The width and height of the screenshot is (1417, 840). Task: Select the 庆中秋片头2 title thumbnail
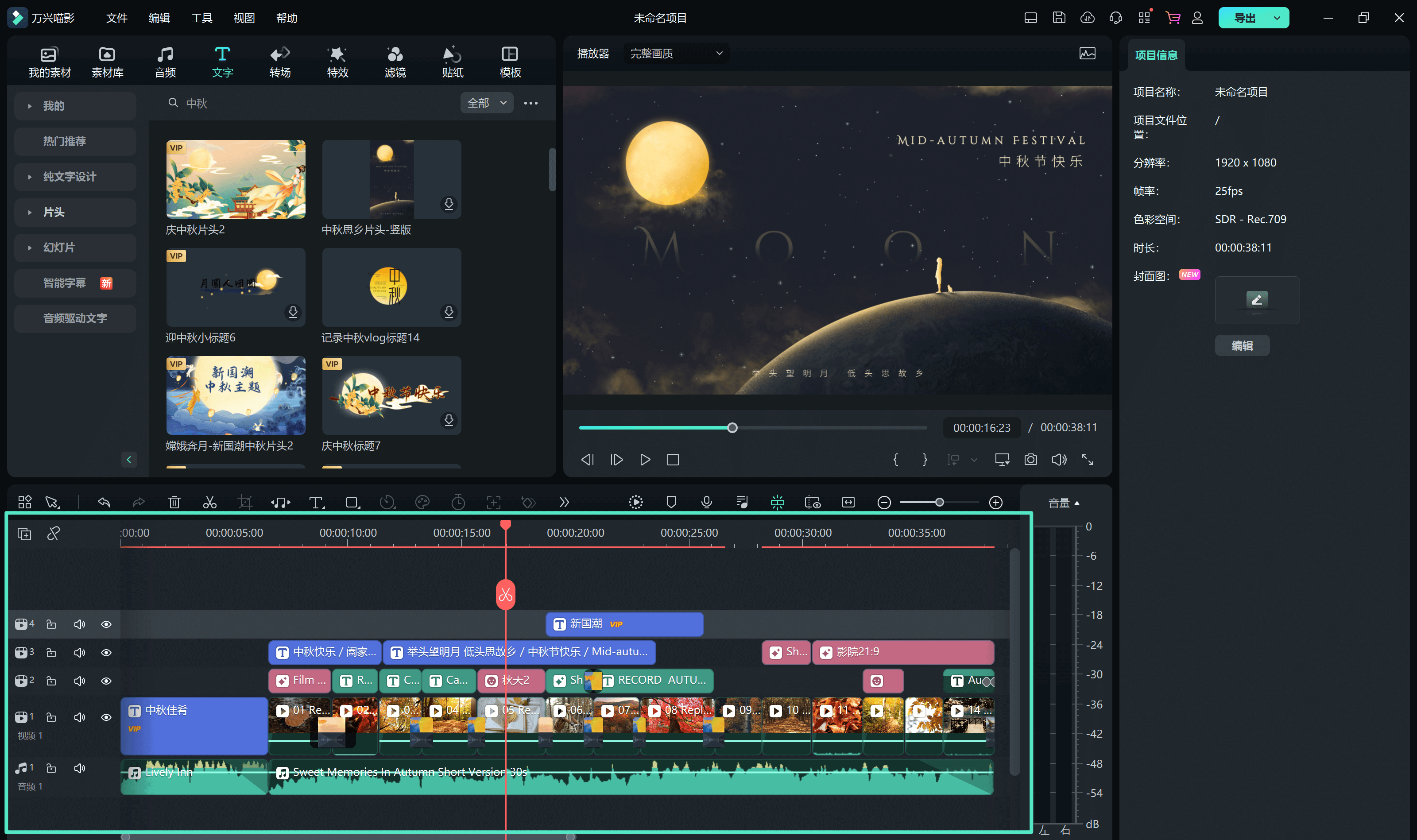pyautogui.click(x=236, y=179)
